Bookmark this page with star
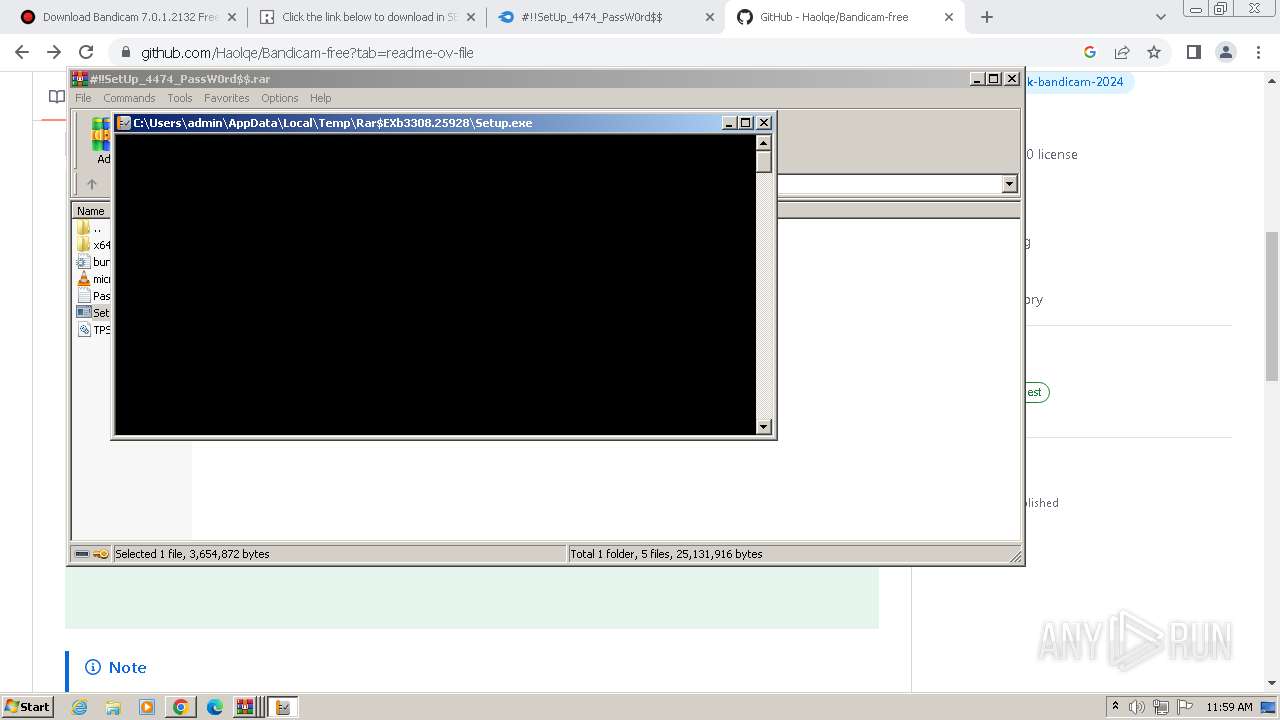This screenshot has height=720, width=1280. [x=1154, y=52]
